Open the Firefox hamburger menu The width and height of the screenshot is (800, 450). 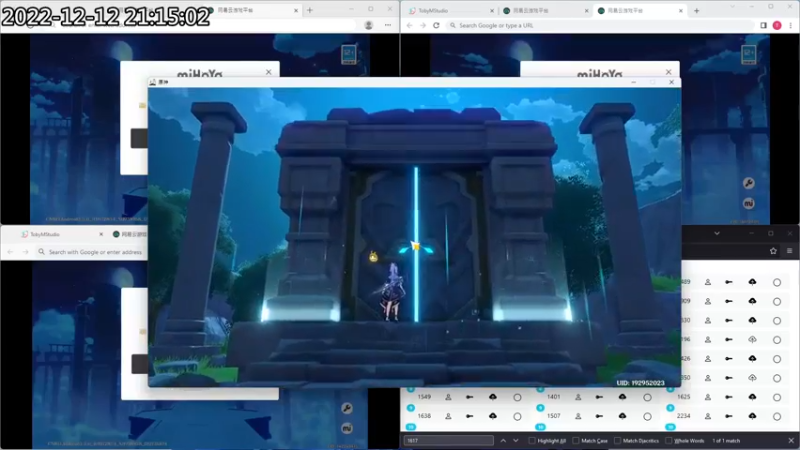pos(789,251)
